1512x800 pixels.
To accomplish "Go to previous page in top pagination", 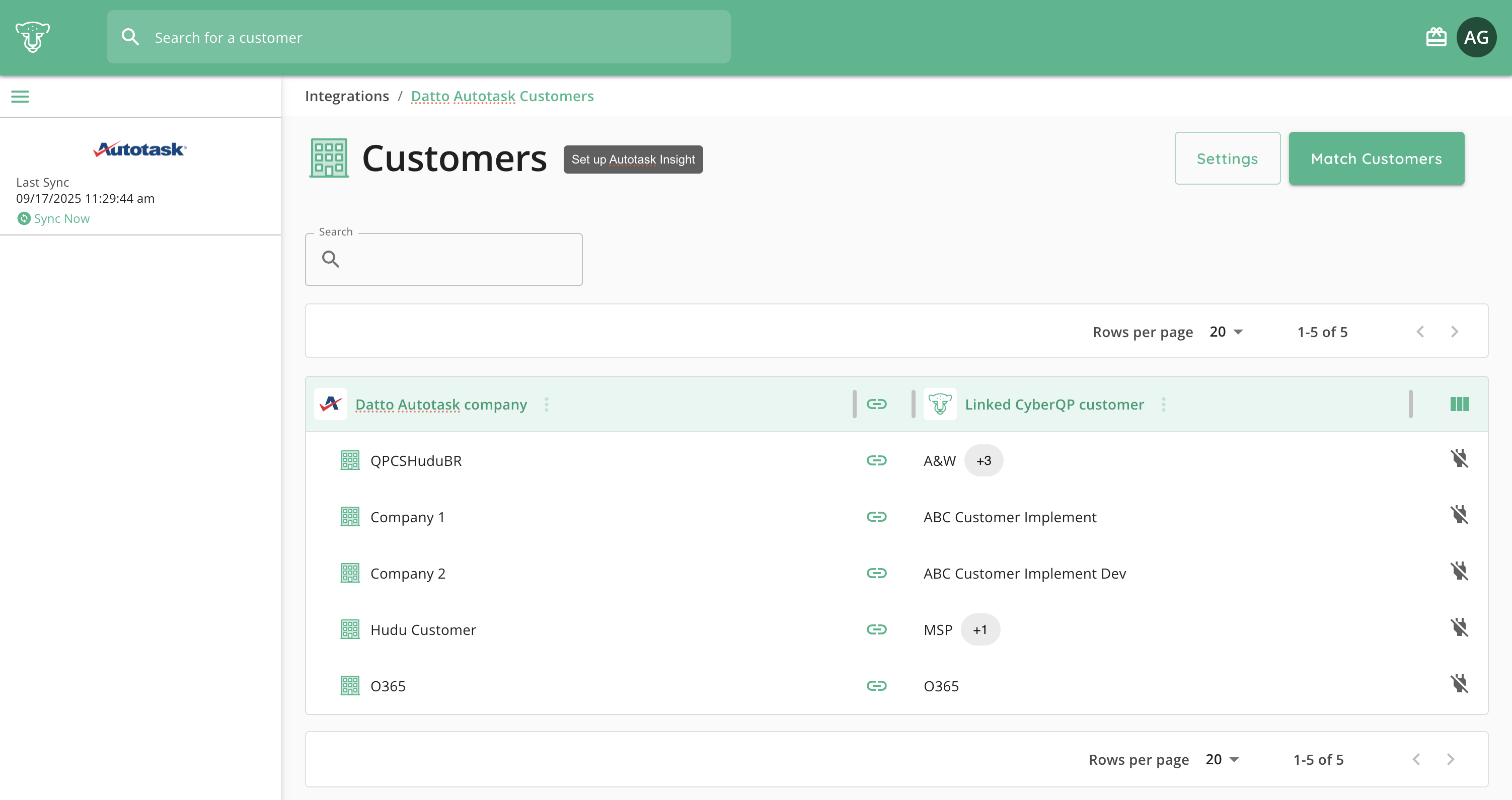I will click(x=1420, y=332).
